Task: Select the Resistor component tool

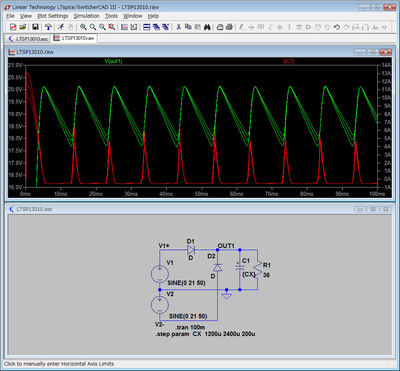Action: [270, 27]
